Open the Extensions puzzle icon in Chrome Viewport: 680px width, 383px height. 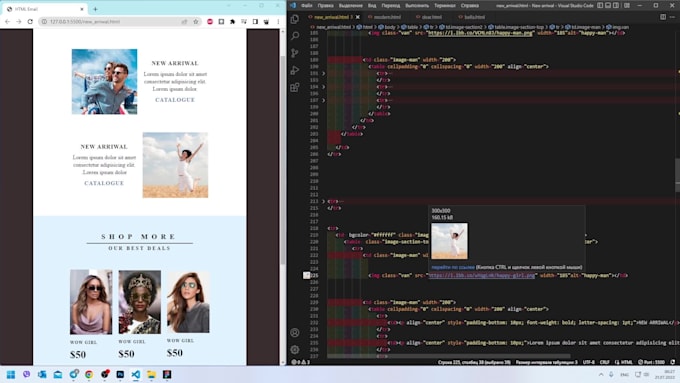point(232,21)
